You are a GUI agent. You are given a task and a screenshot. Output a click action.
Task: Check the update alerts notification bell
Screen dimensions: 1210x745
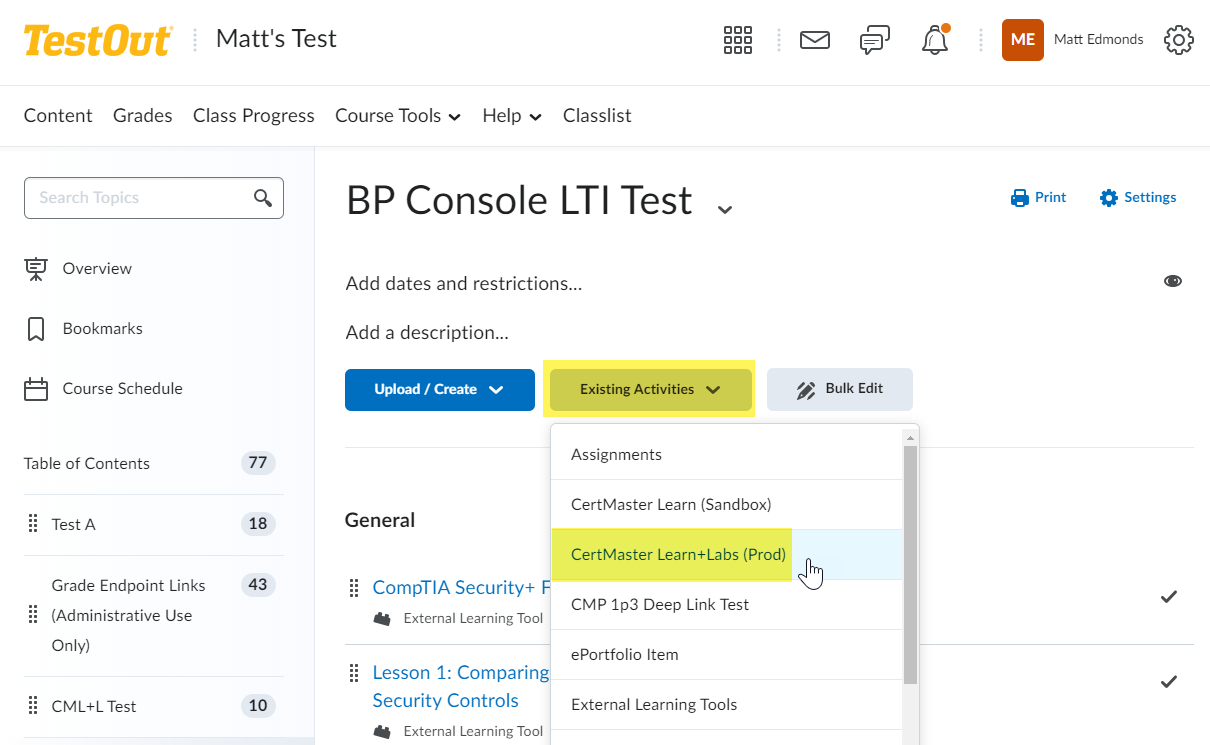coord(934,40)
